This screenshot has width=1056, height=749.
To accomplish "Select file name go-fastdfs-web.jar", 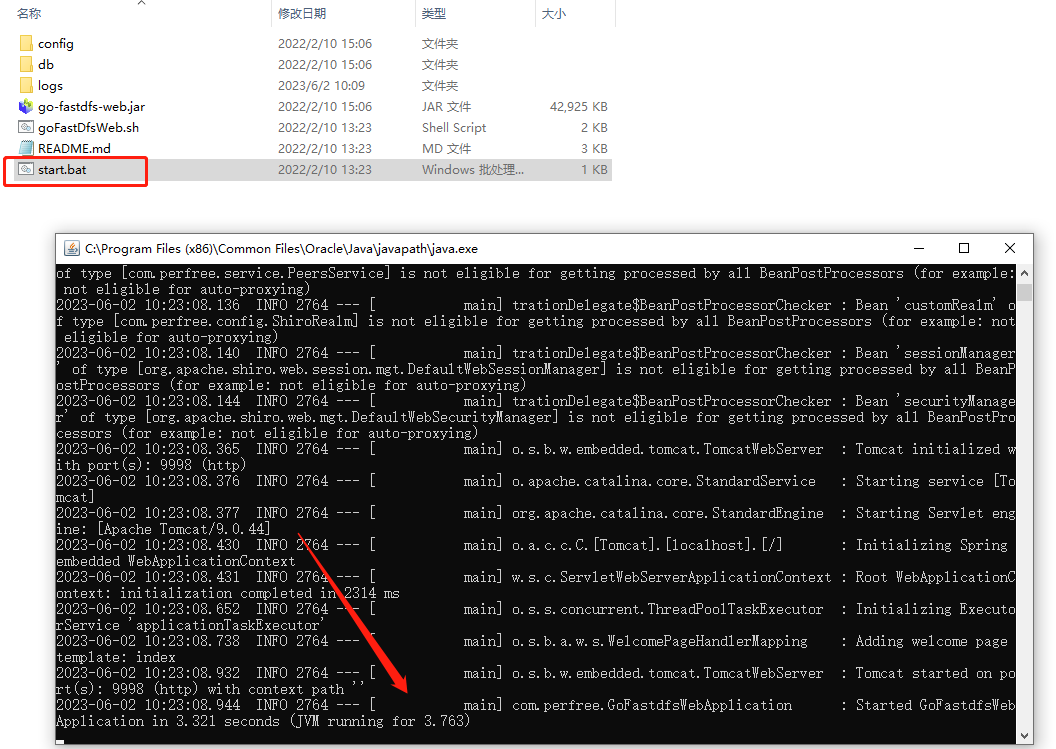I will coord(92,106).
